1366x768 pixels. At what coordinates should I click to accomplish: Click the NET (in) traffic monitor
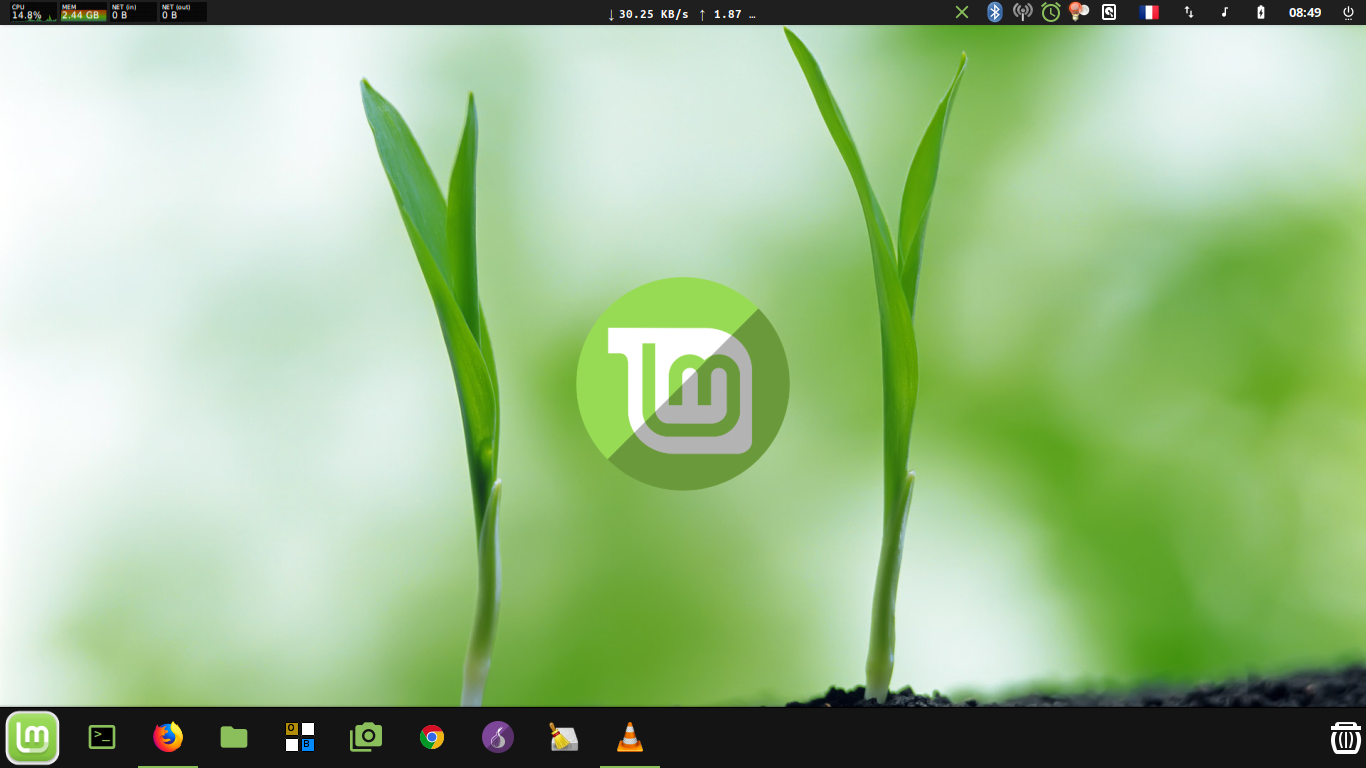pos(133,12)
